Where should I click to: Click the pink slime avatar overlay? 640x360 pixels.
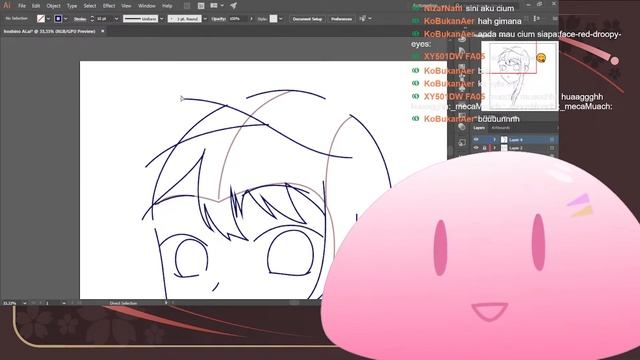pyautogui.click(x=480, y=256)
